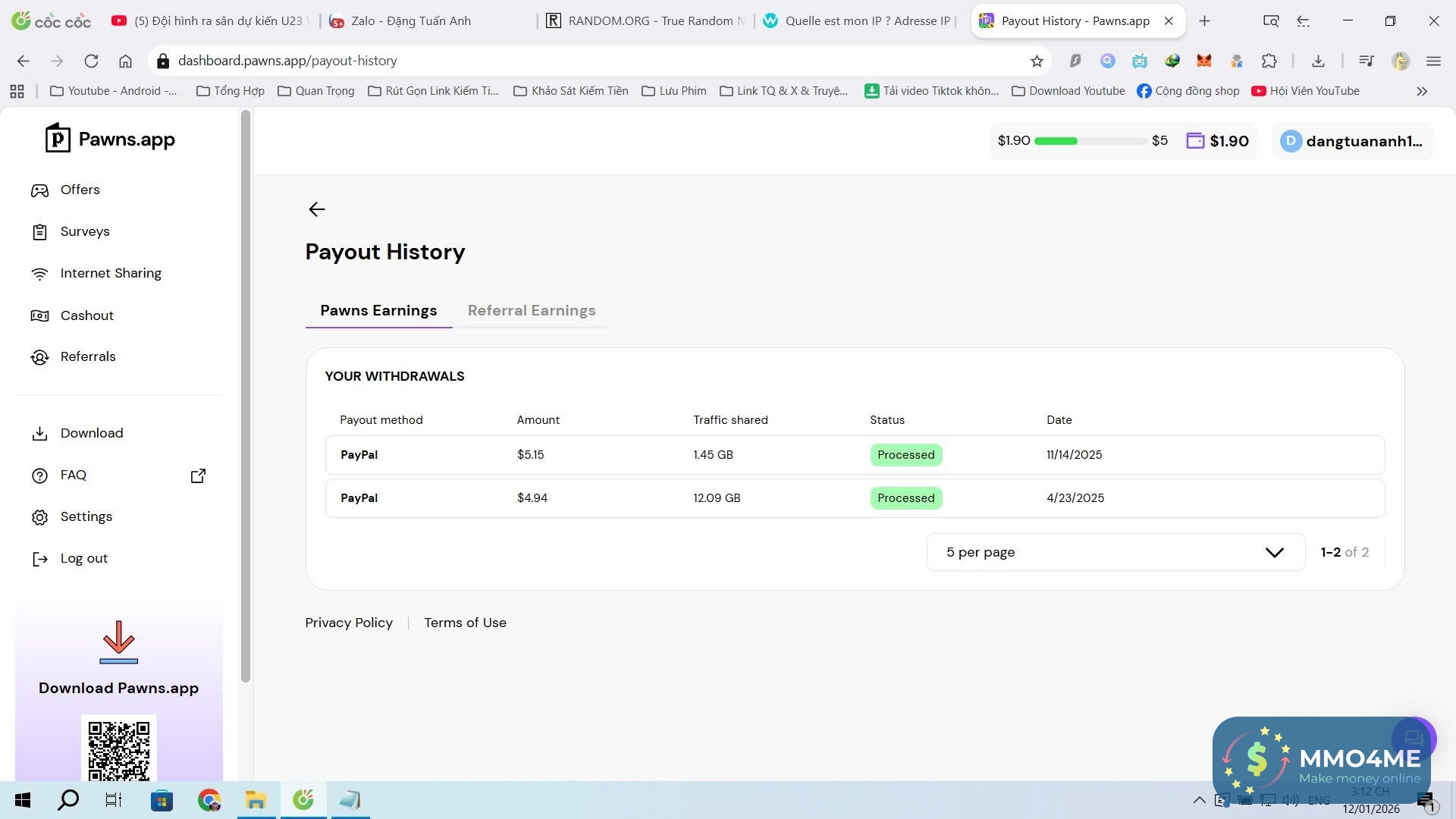Click the $5 earnings progress bar
Image resolution: width=1456 pixels, height=819 pixels.
coord(1090,141)
